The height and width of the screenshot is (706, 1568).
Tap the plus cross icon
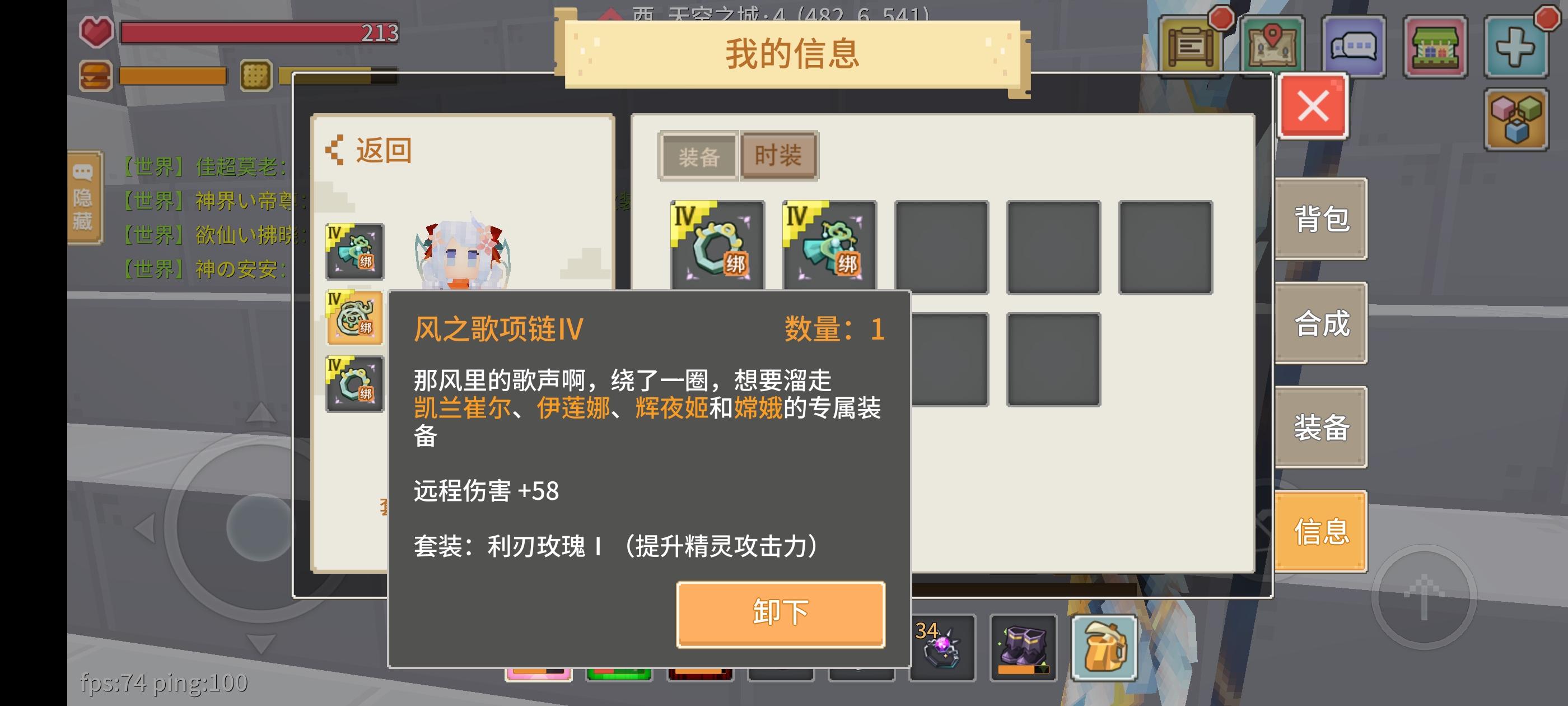1516,47
